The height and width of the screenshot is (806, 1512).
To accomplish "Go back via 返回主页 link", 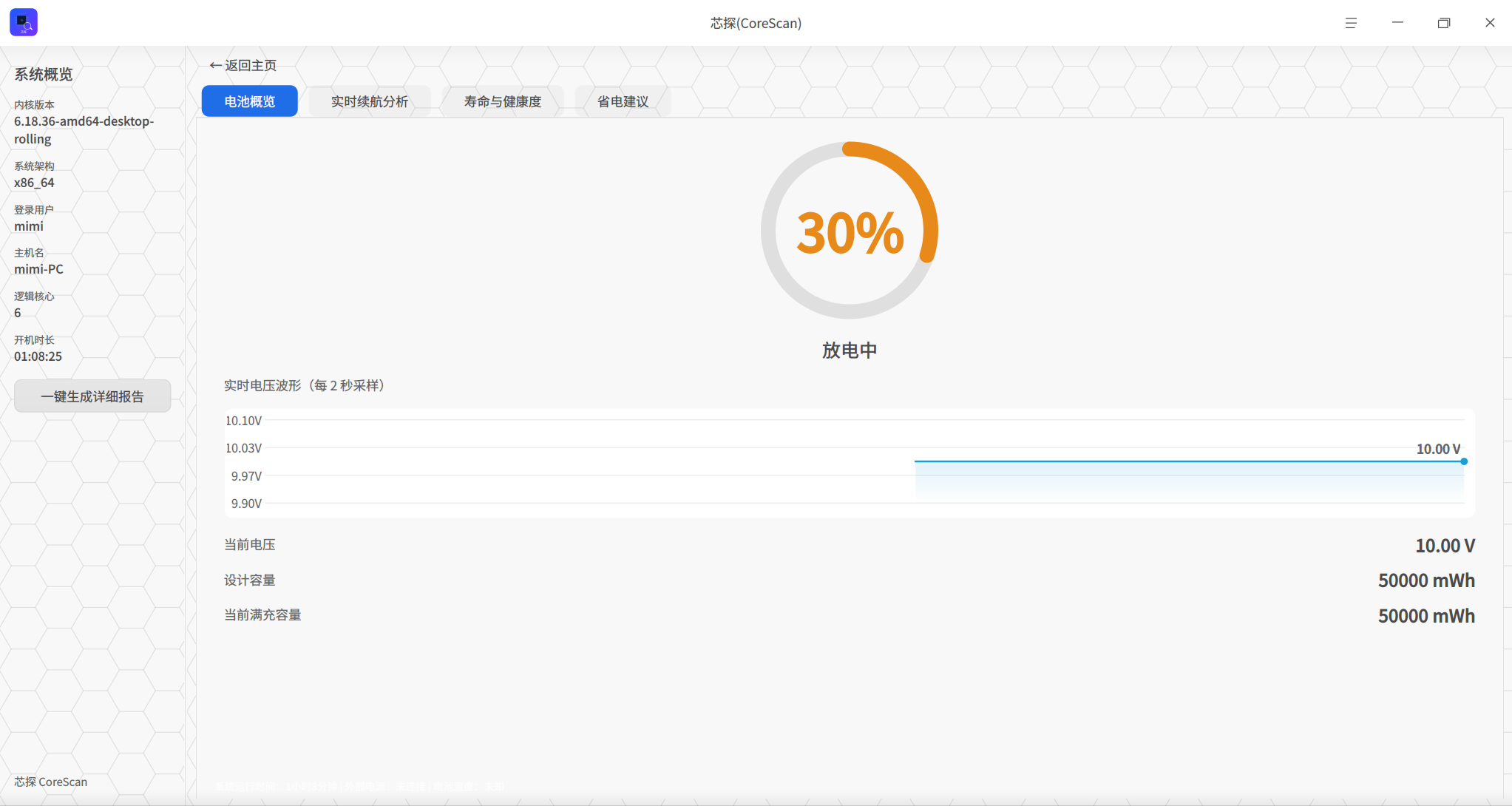I will tap(243, 65).
